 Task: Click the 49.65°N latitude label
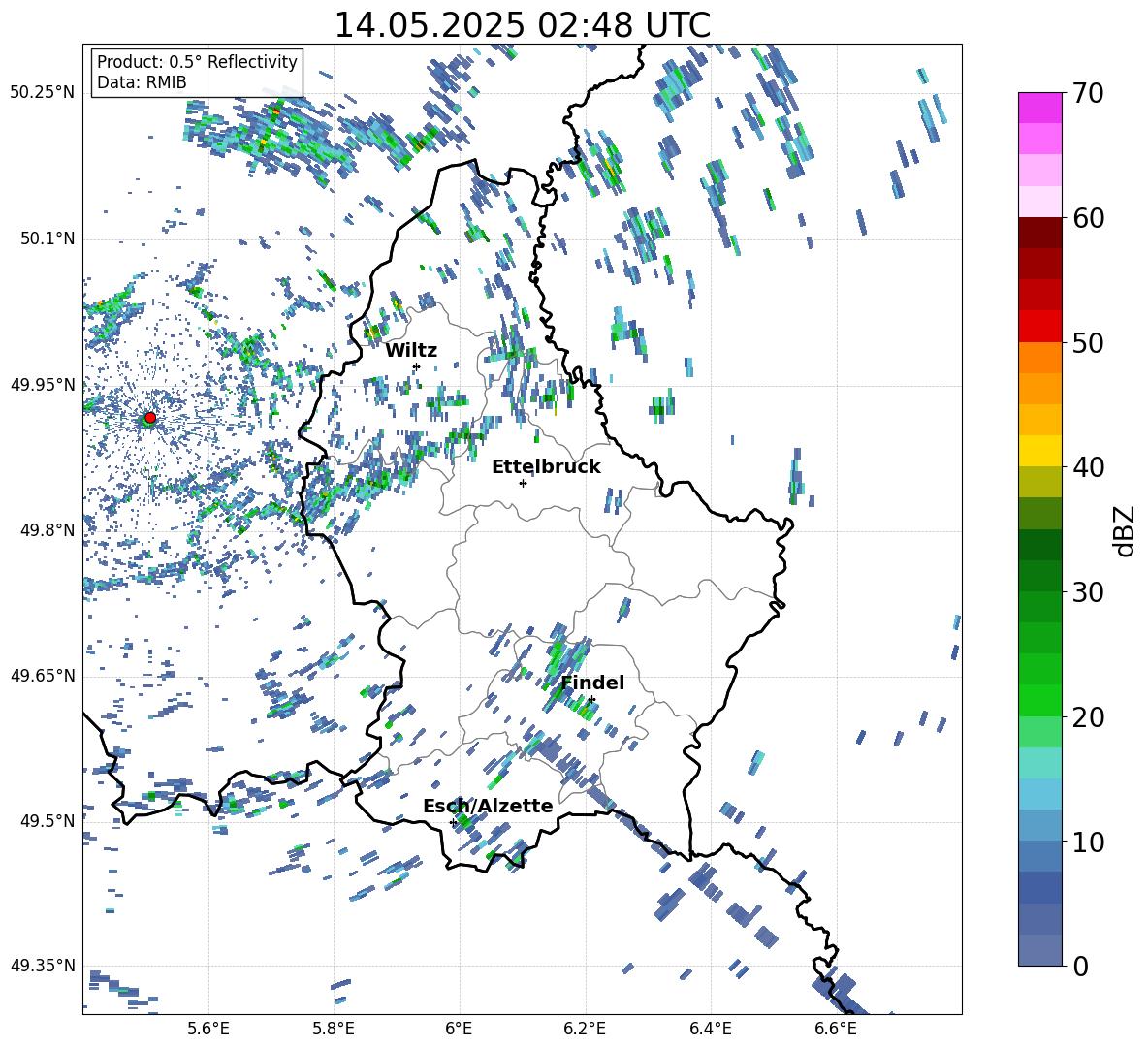click(x=43, y=675)
